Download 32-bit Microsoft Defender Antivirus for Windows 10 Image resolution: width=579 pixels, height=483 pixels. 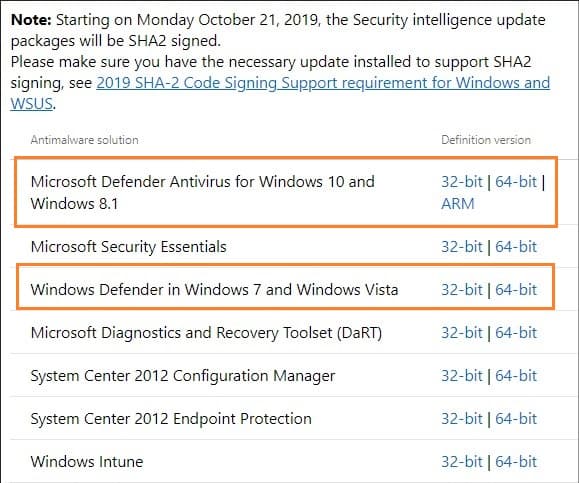pos(462,182)
